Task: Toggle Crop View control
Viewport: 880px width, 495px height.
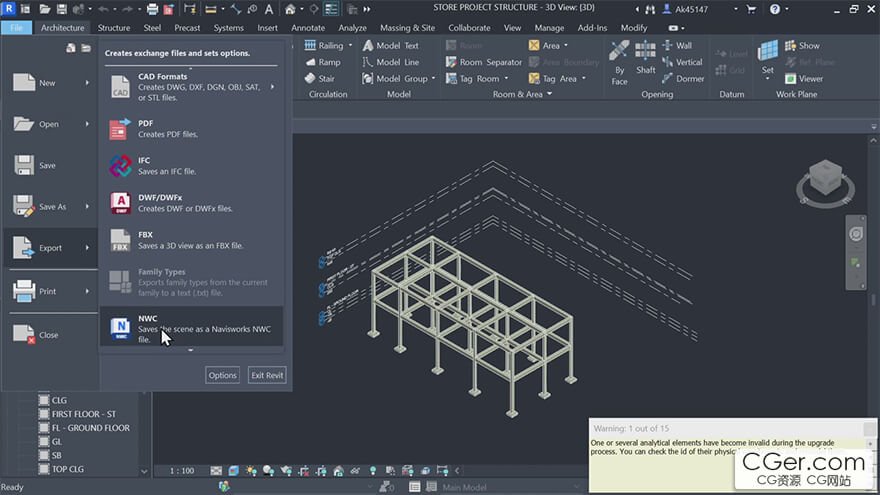Action: 304,471
